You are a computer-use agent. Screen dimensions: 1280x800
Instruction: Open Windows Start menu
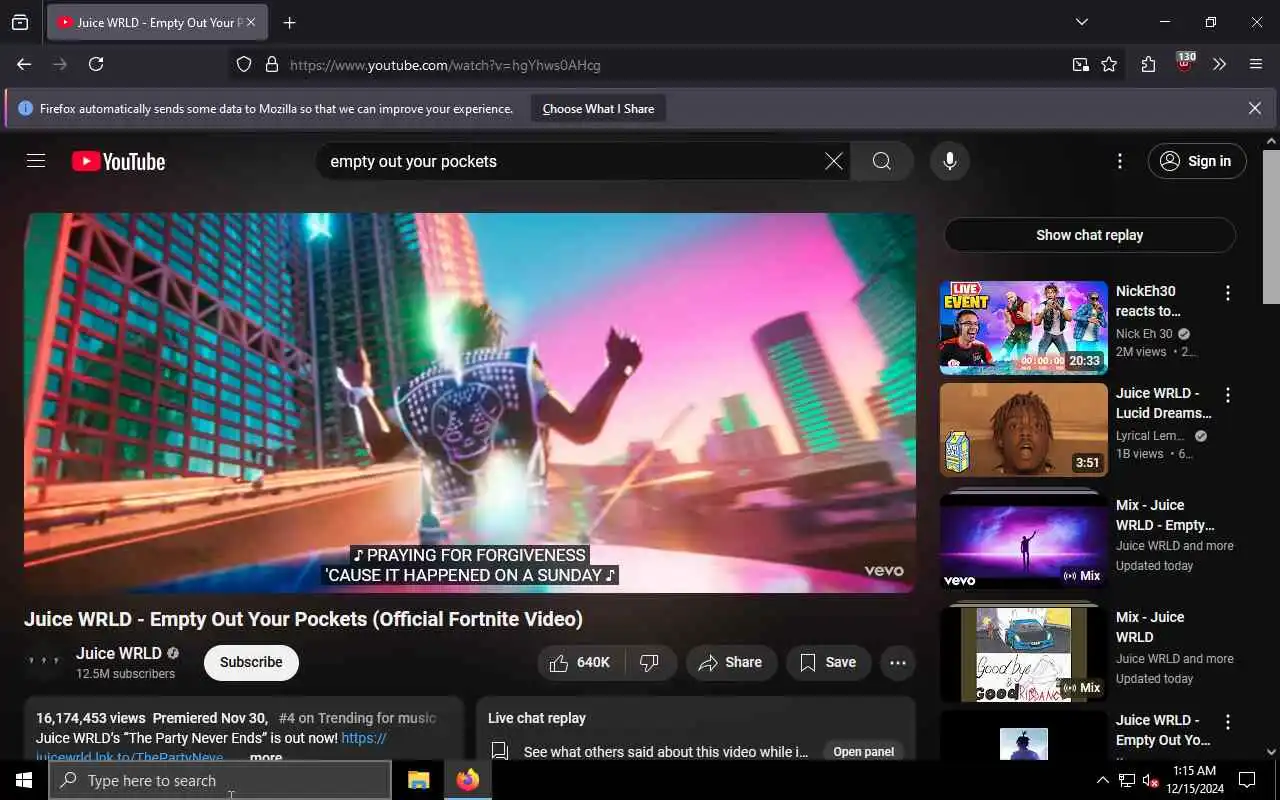coord(24,780)
